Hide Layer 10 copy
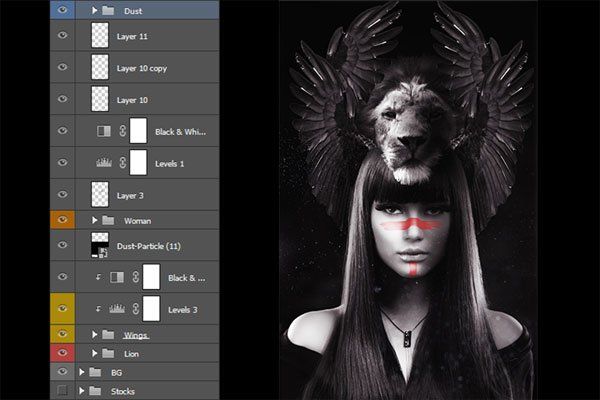Screen dimensions: 600x400 62,67
